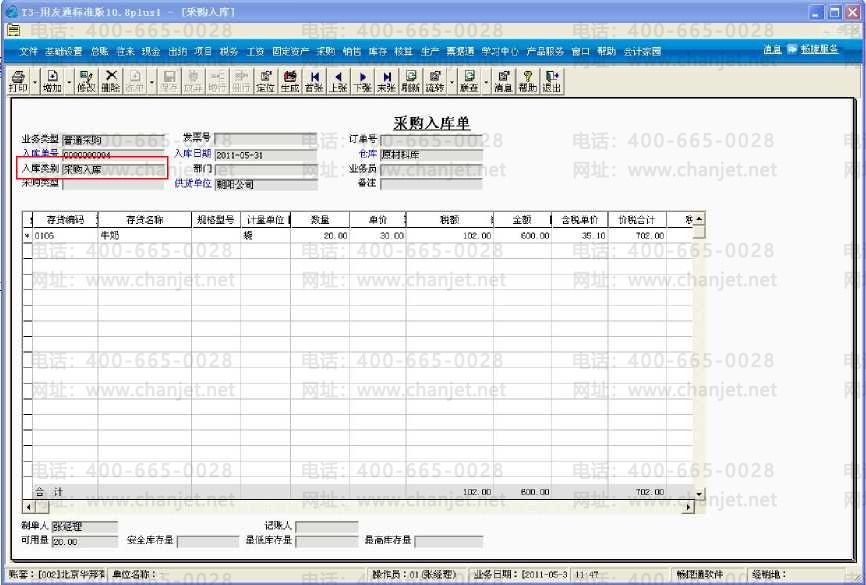Screen dimensions: 866x585
Task: Click the 消息 link at top right
Action: (772, 49)
